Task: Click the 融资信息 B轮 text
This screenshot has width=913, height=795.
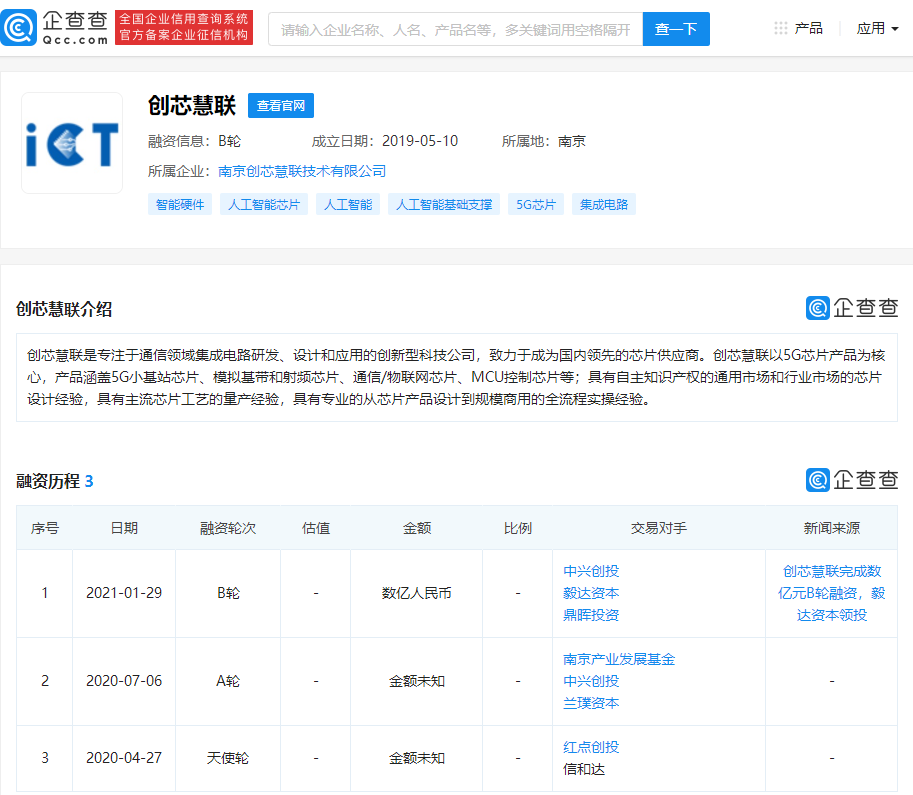Action: (194, 141)
